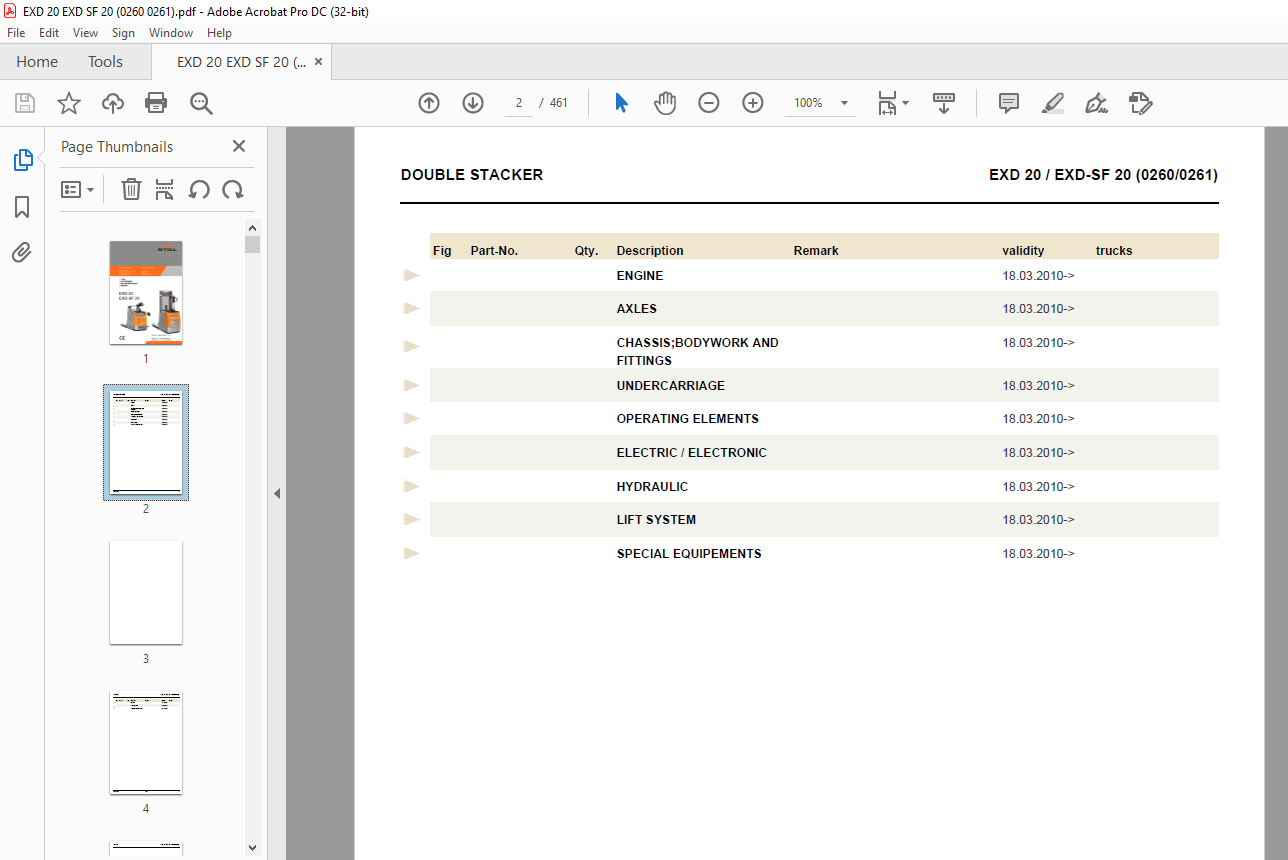Open the Page Thumbnails sidebar icon
Screen dimensions: 1288x860
(22, 160)
